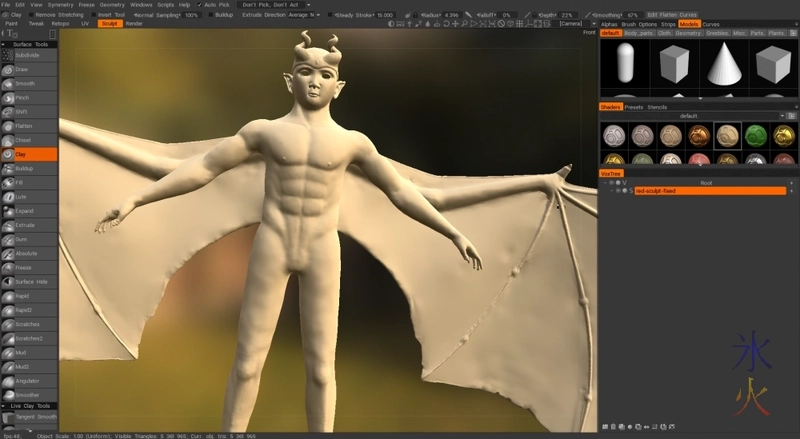Open the Geometry menu

pyautogui.click(x=111, y=5)
